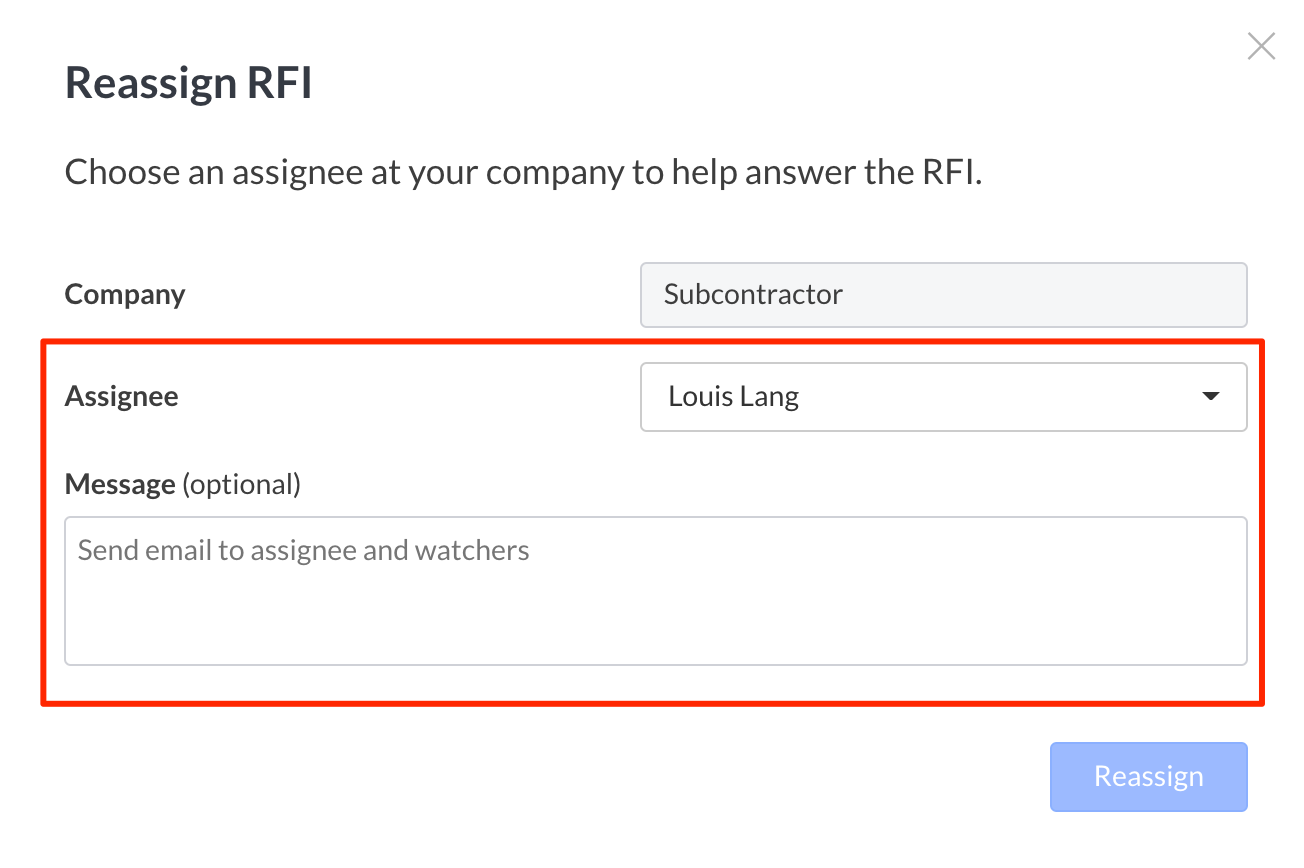Click the Assignee field label
Viewport: 1304px width, 868px height.
point(122,397)
